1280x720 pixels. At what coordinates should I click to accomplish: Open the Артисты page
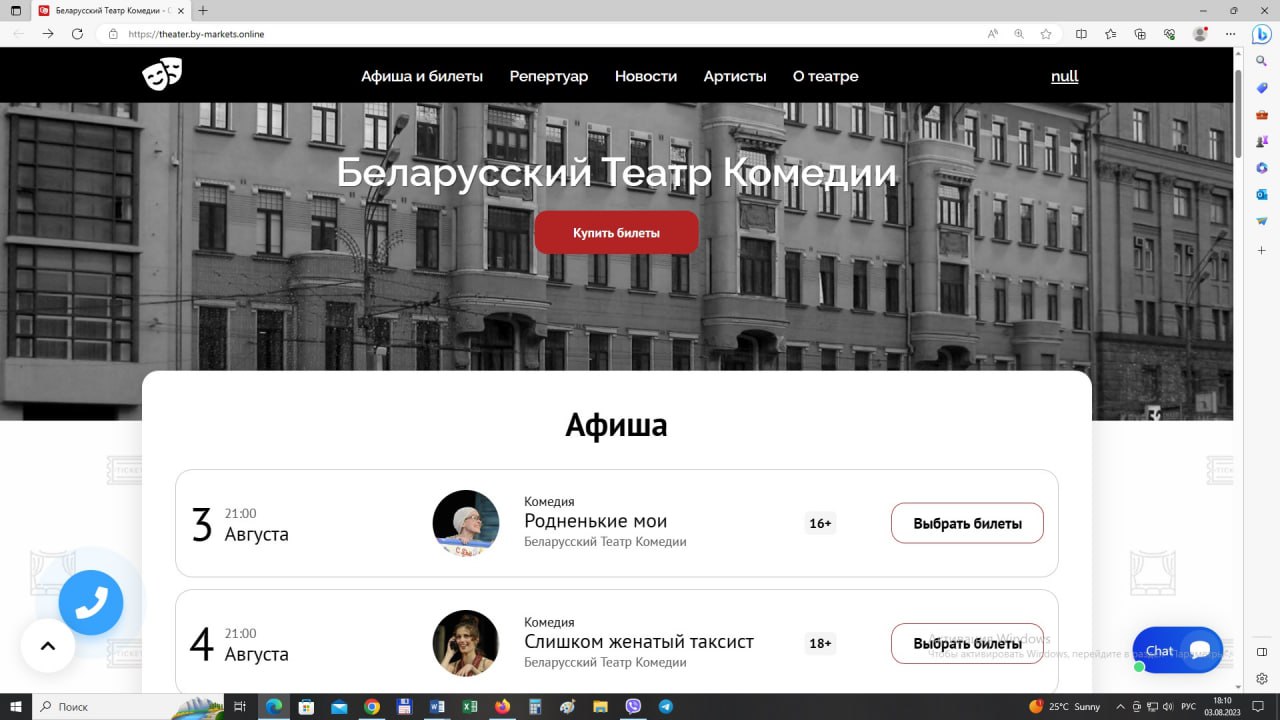pyautogui.click(x=735, y=76)
